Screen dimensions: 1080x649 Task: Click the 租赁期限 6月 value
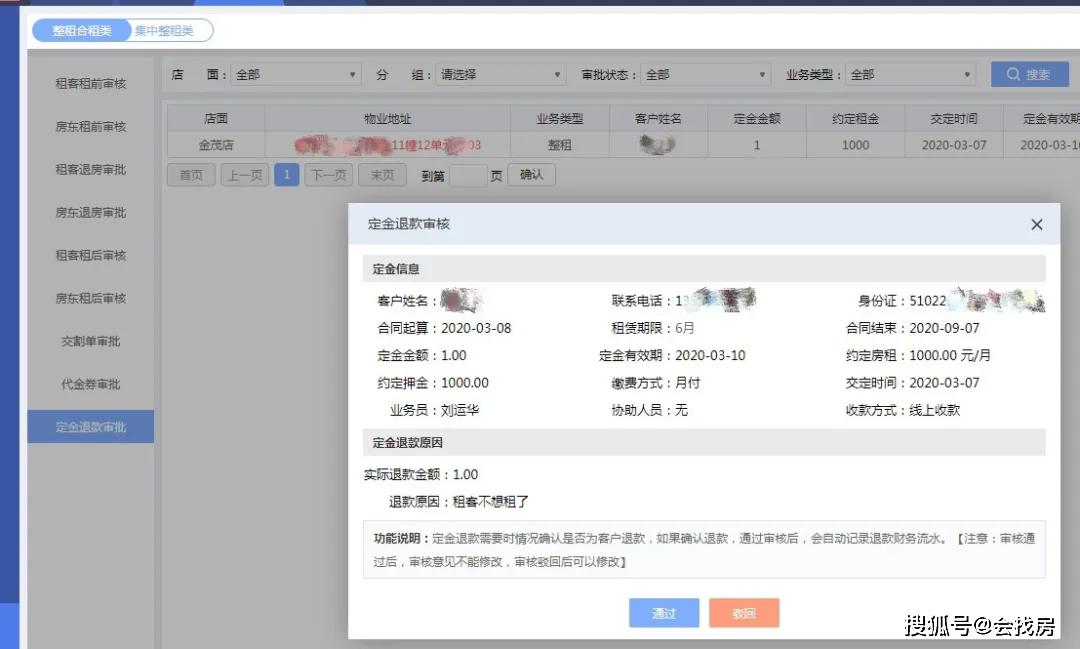pos(685,328)
